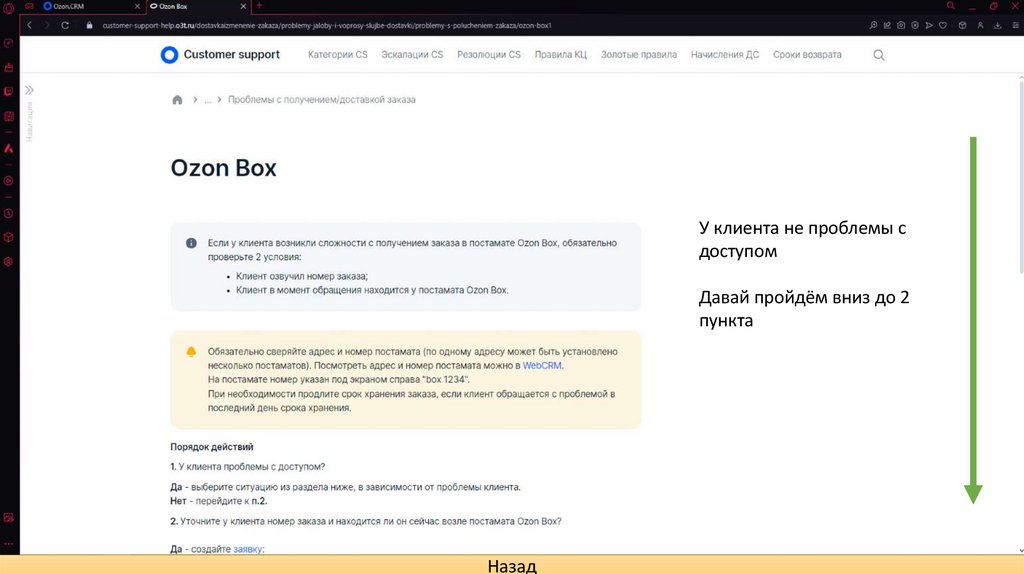Take a snapshot with camera icon
Viewport: 1024px width, 574px height.
point(901,25)
